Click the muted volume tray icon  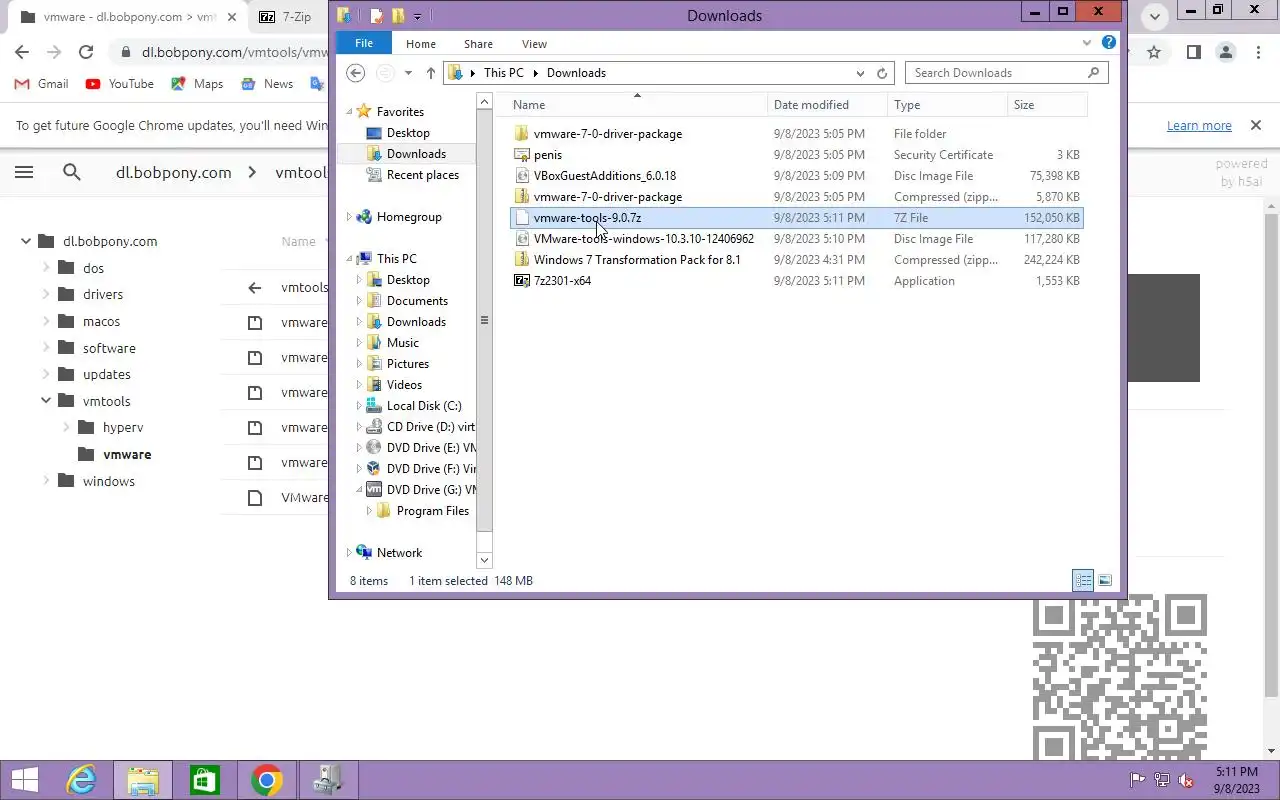click(x=1186, y=780)
